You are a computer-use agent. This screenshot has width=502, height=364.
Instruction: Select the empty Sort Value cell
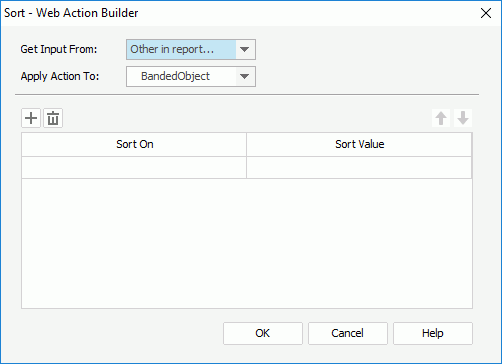[x=359, y=167]
